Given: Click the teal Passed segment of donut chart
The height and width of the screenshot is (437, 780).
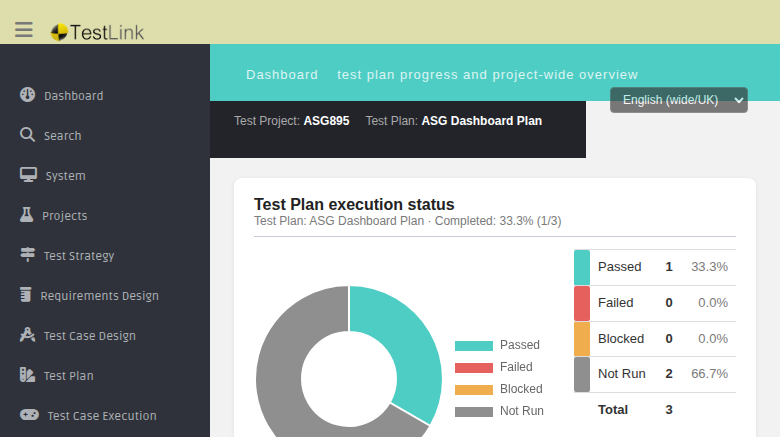Looking at the screenshot, I should point(408,343).
